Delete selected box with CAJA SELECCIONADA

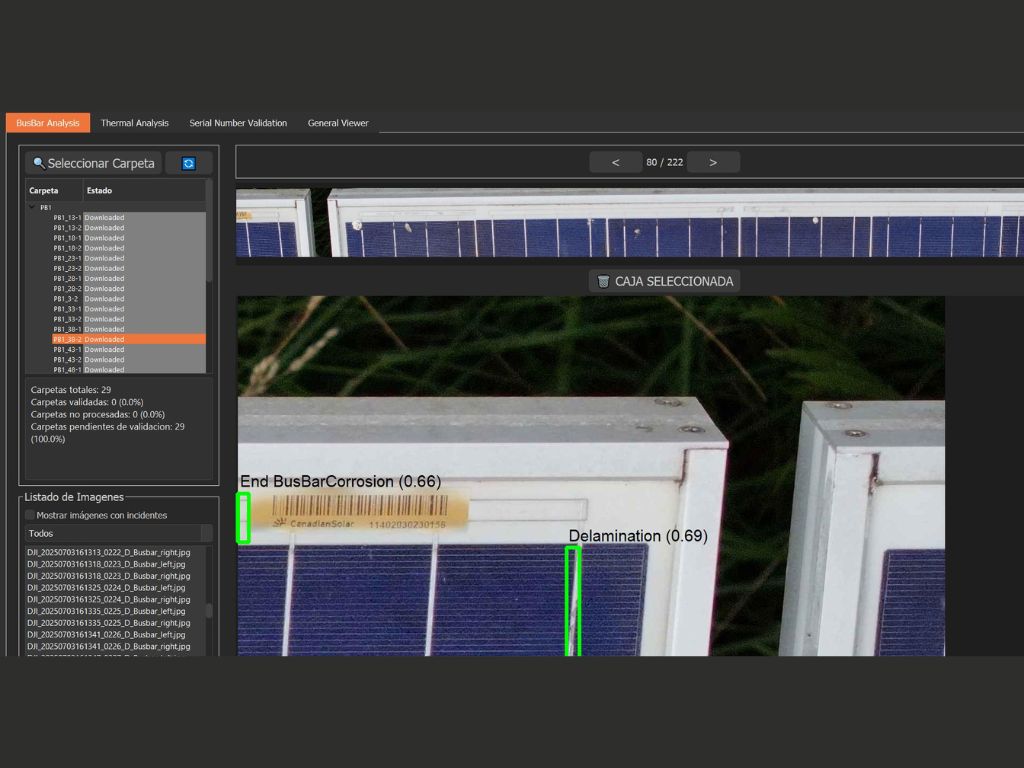coord(664,281)
